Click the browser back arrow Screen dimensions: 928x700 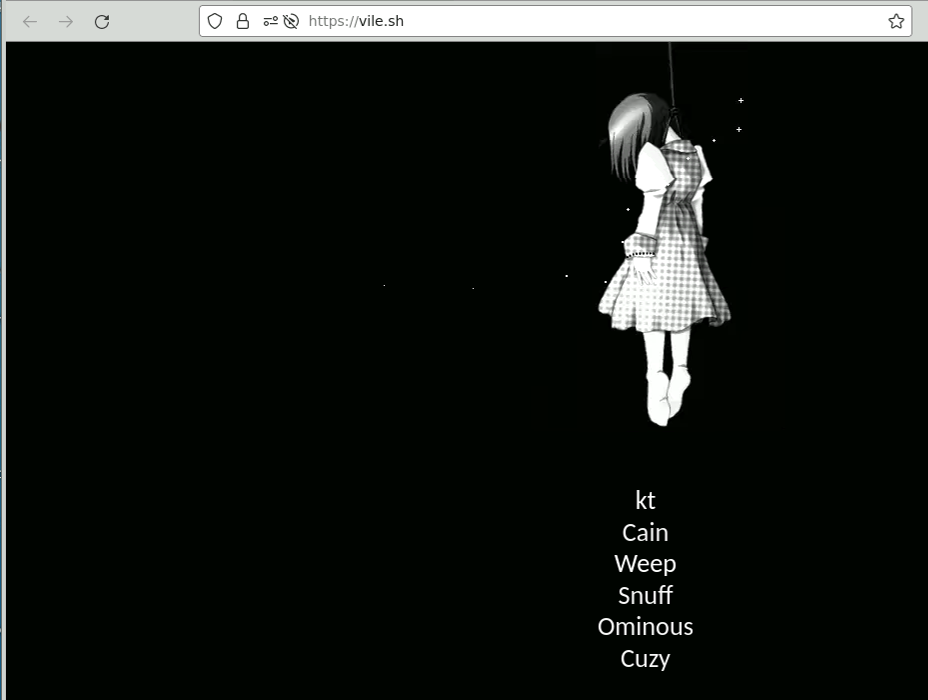click(x=30, y=21)
